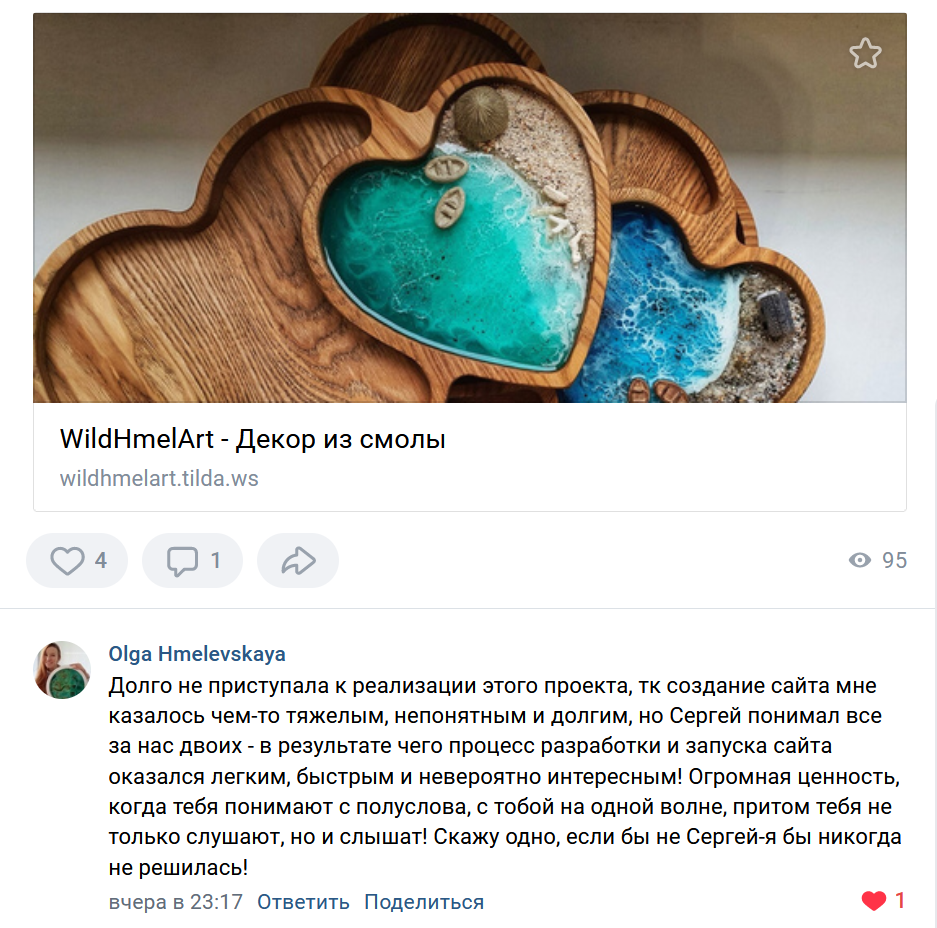Viewport: 937px width, 928px height.
Task: Click the comment like count number
Action: tap(900, 901)
